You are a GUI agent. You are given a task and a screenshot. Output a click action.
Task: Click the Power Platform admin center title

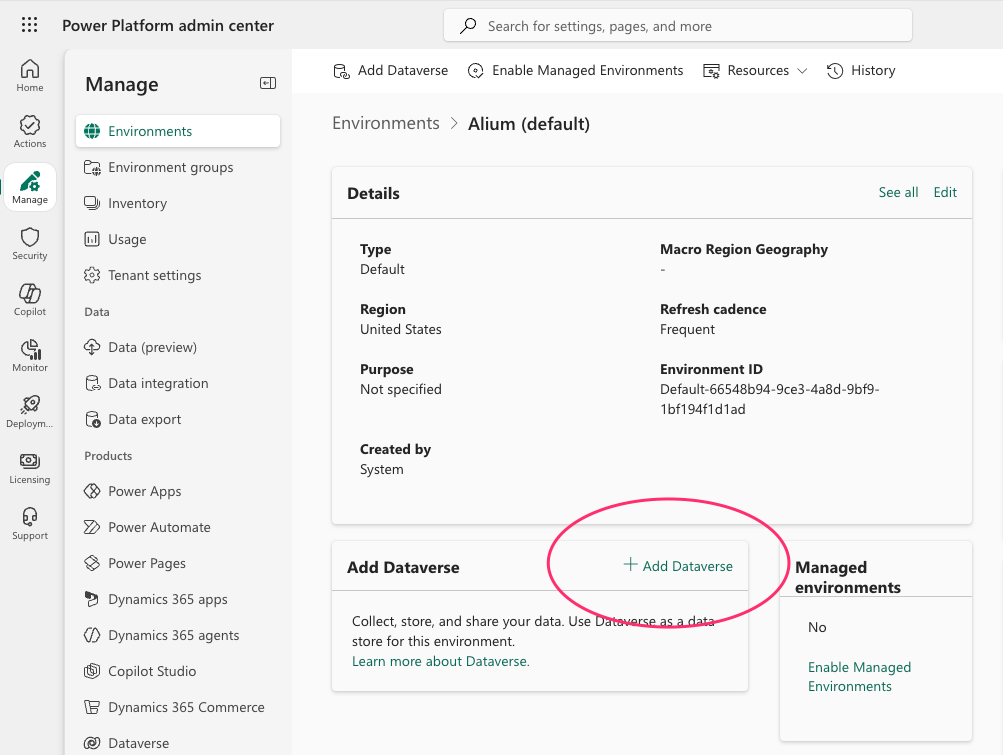click(168, 26)
